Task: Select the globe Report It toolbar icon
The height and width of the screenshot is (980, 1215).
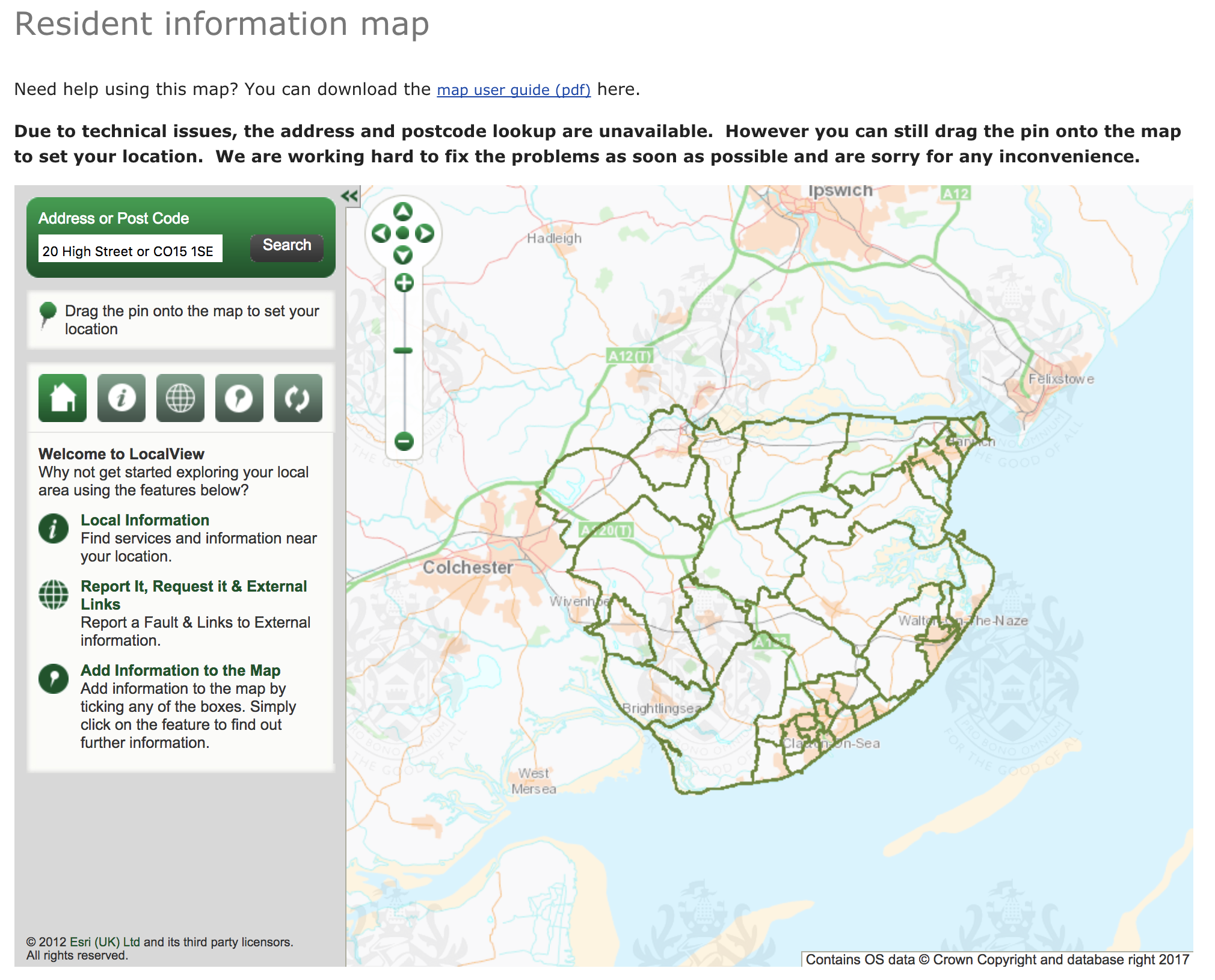Action: pyautogui.click(x=180, y=398)
